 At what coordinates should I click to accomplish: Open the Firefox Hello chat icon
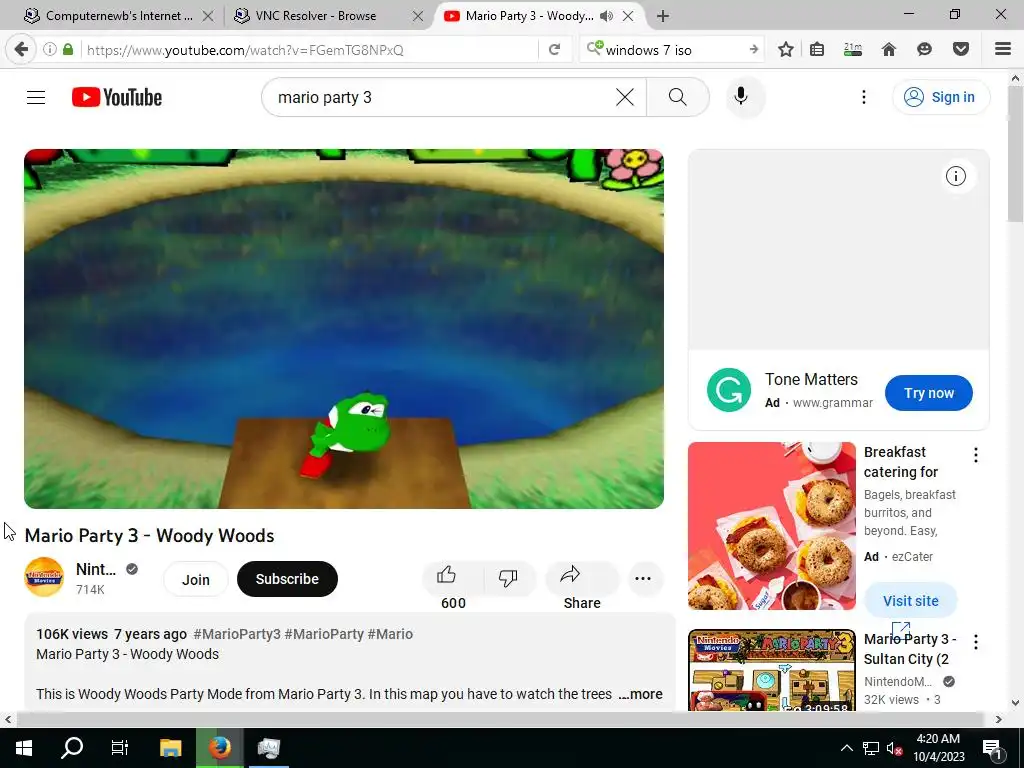[924, 50]
